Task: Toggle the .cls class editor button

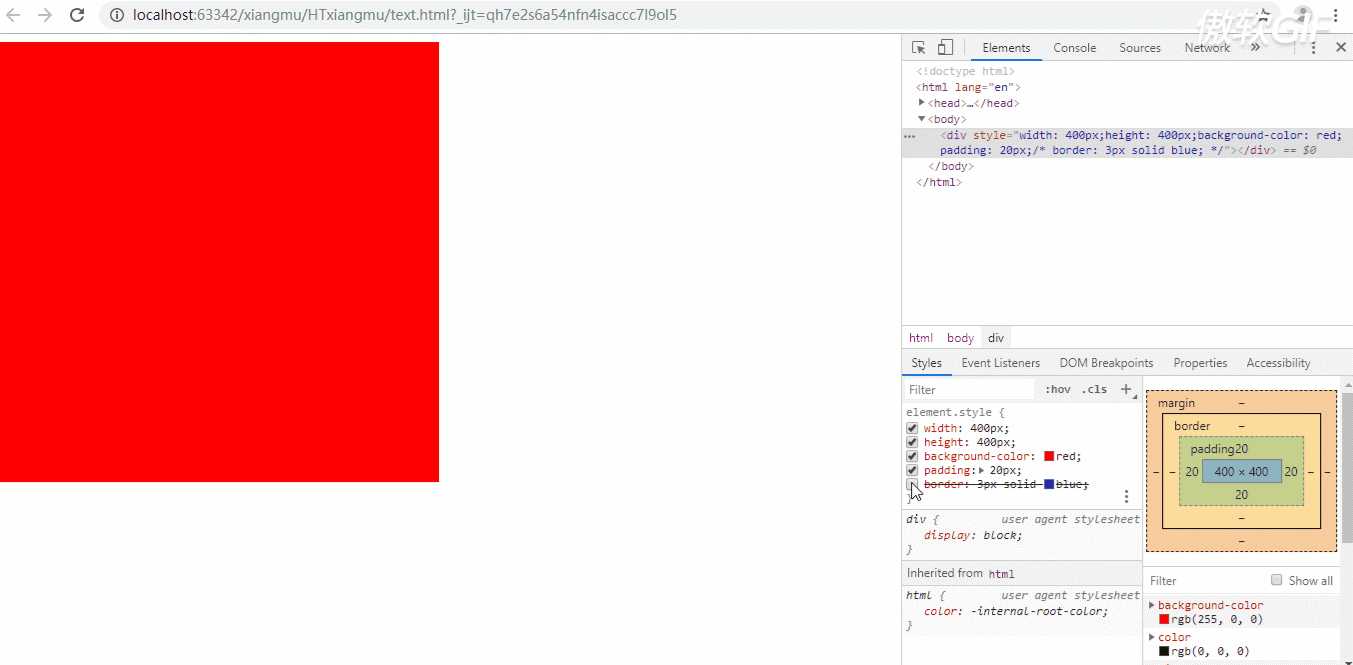Action: pyautogui.click(x=1095, y=389)
